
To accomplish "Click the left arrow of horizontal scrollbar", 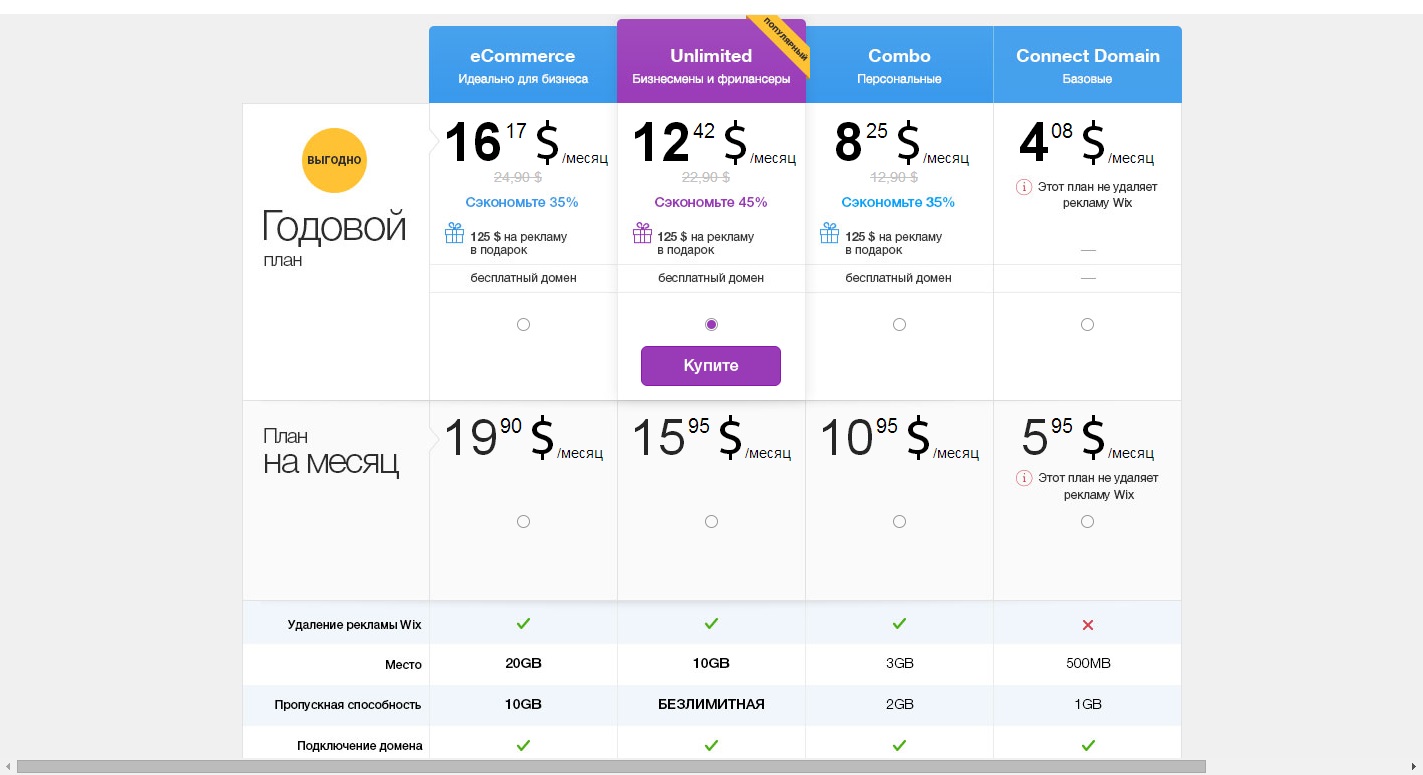I will 7,767.
